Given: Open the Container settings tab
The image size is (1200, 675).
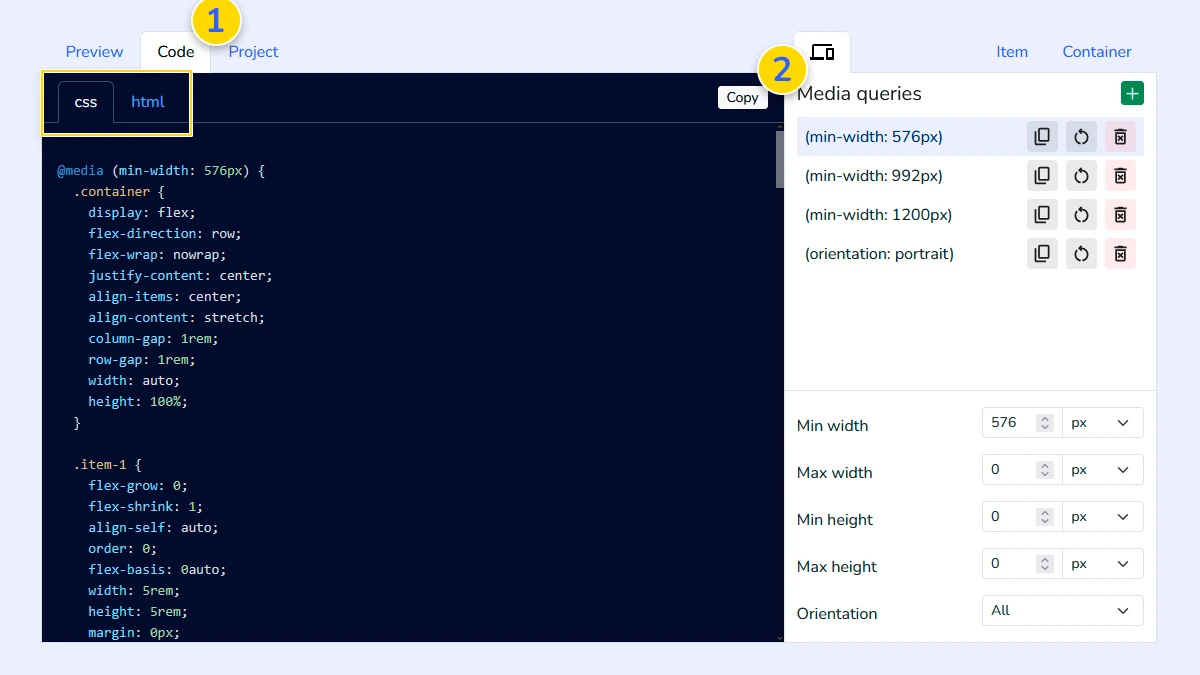Looking at the screenshot, I should click(x=1096, y=51).
